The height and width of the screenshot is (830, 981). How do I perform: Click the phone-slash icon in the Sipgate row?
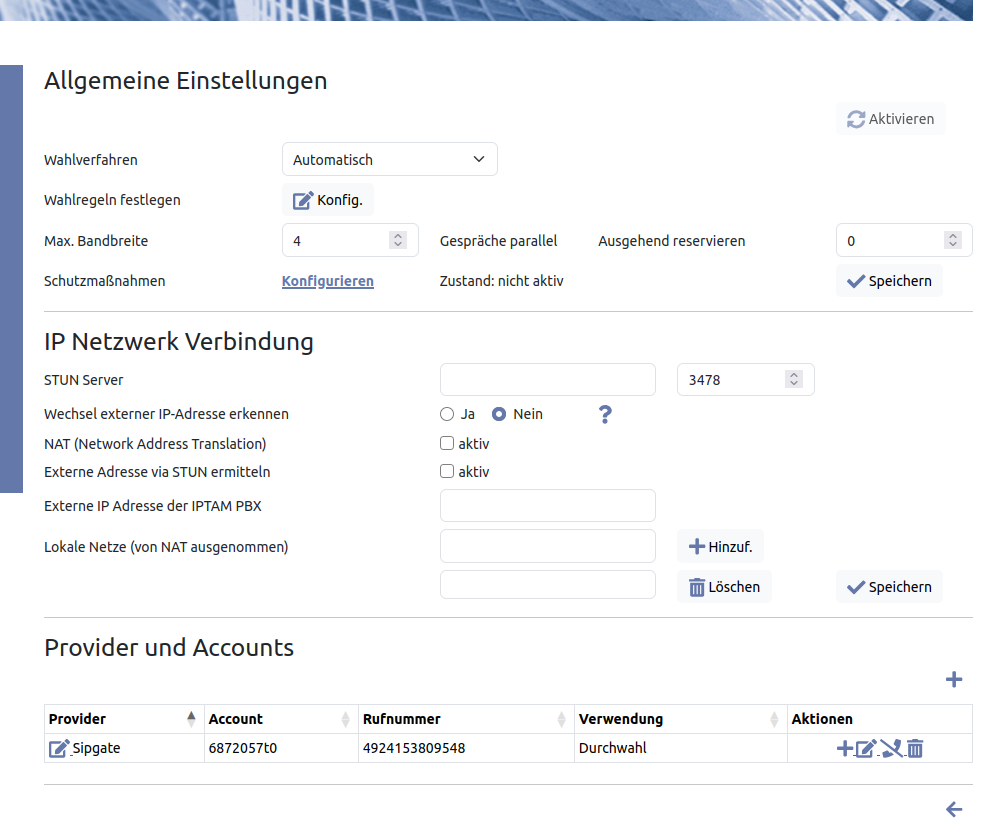point(890,748)
